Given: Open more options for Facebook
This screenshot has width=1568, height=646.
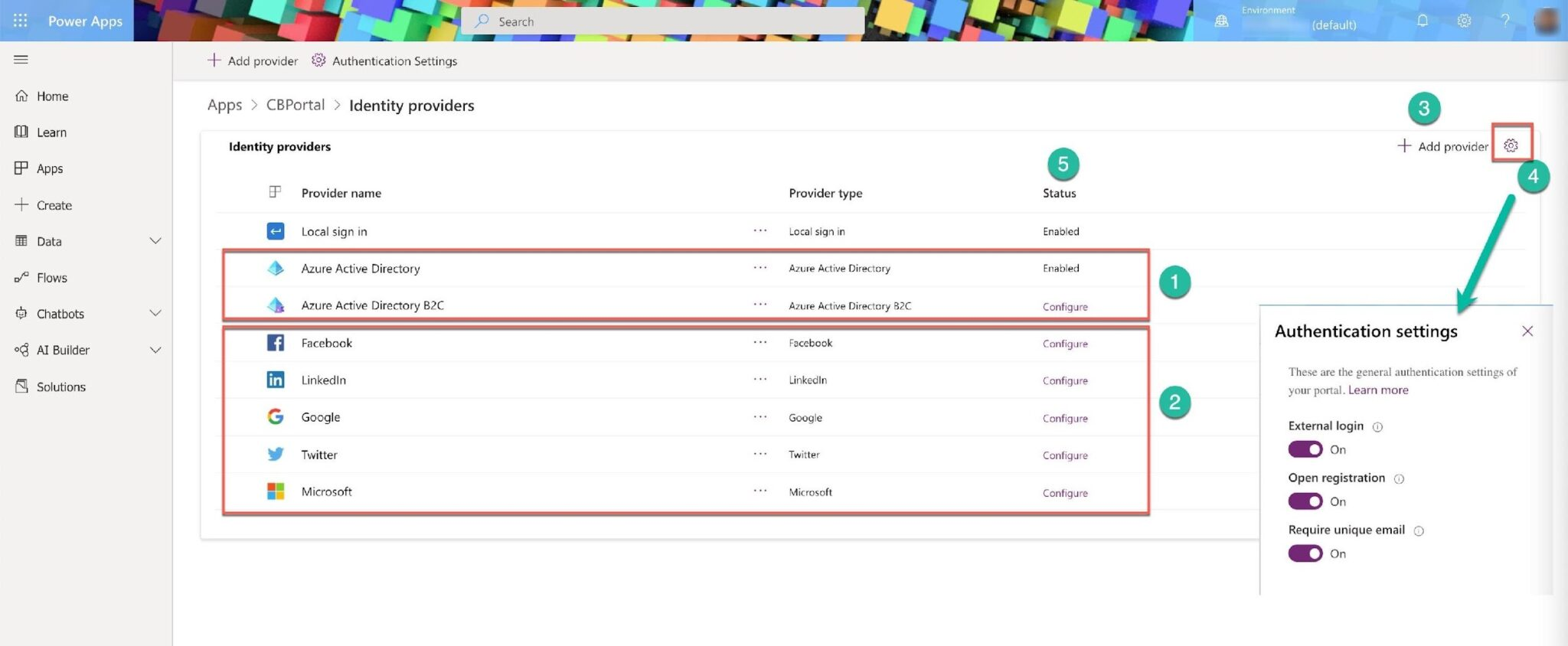Looking at the screenshot, I should coord(760,342).
